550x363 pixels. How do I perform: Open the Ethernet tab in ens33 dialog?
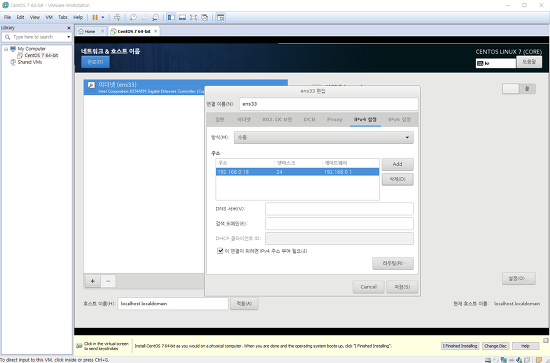pyautogui.click(x=244, y=120)
